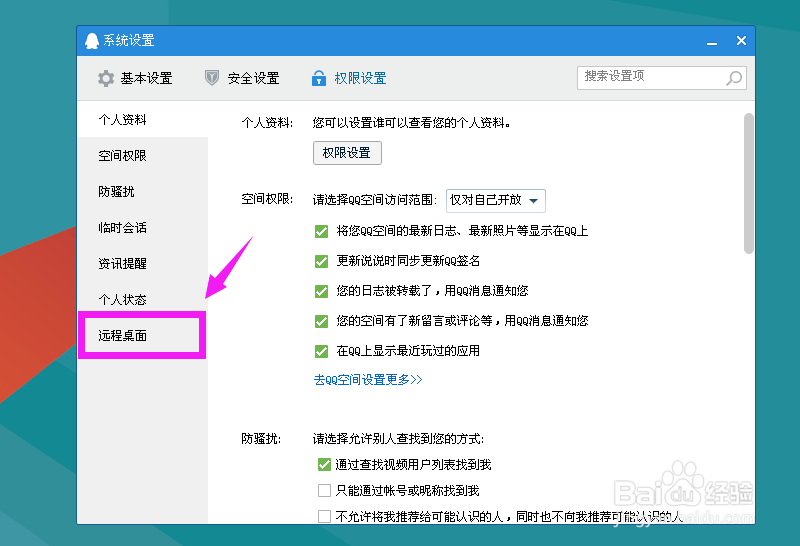Image resolution: width=800 pixels, height=546 pixels.
Task: Check 不允许将我推荐给可能认识的人
Action: click(x=324, y=516)
